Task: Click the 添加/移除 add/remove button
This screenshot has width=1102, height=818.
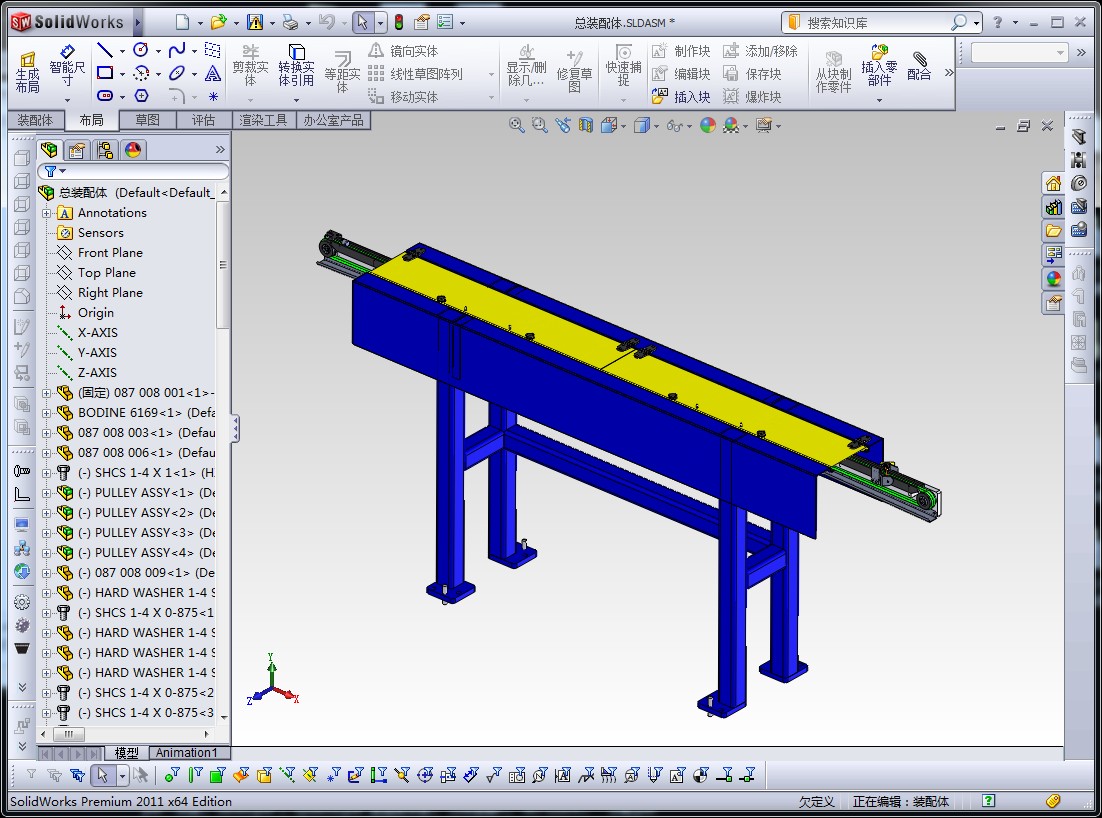Action: coord(760,51)
